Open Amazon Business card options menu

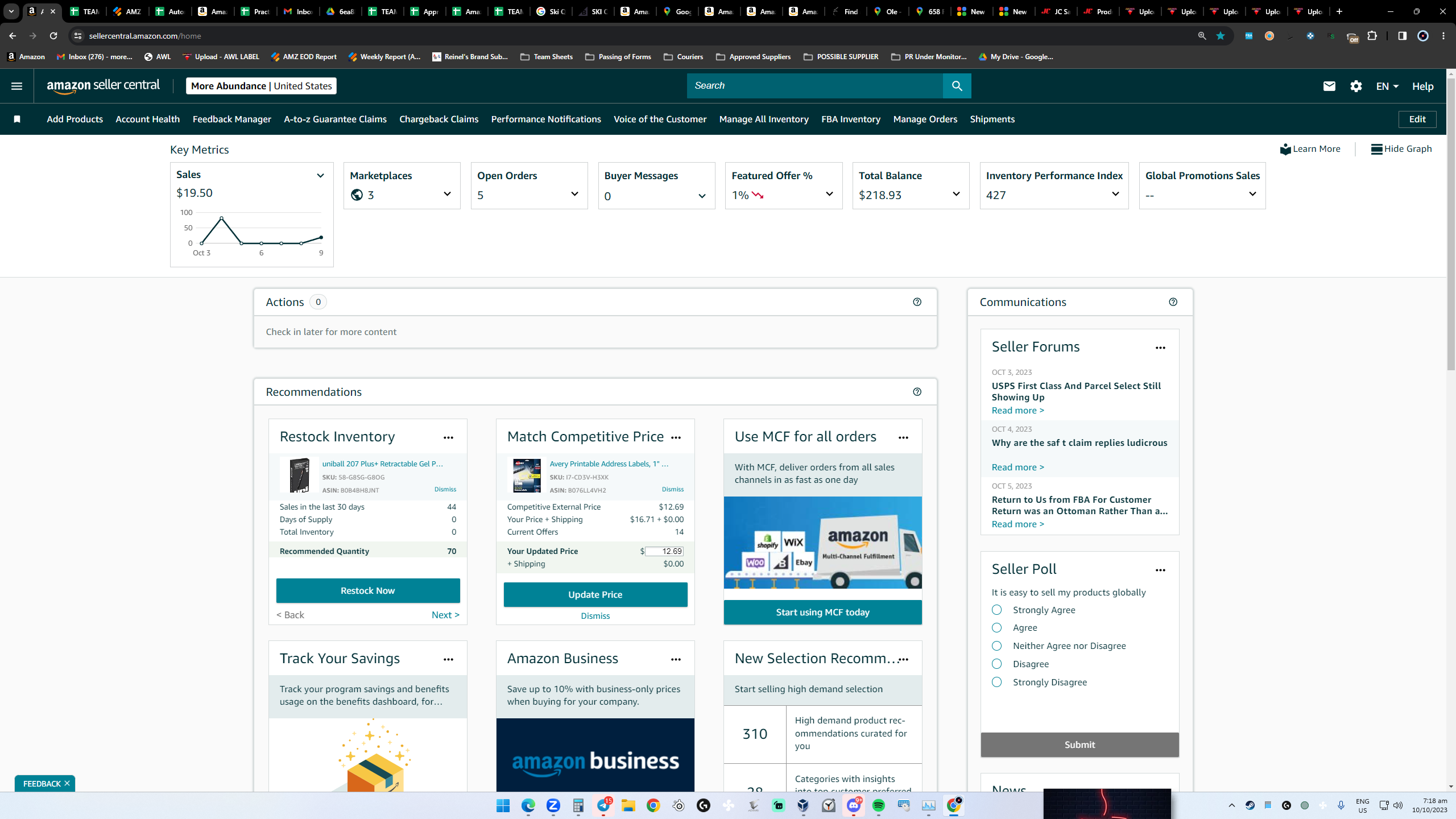(676, 659)
